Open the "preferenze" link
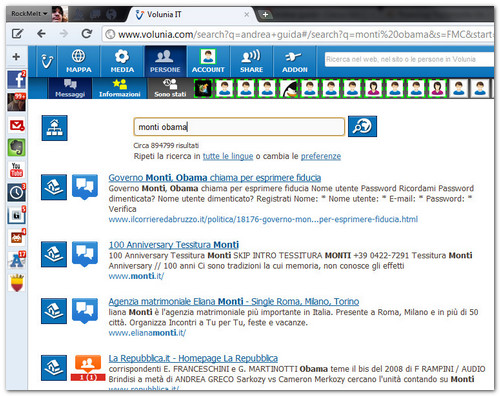The height and width of the screenshot is (396, 500). coord(321,156)
